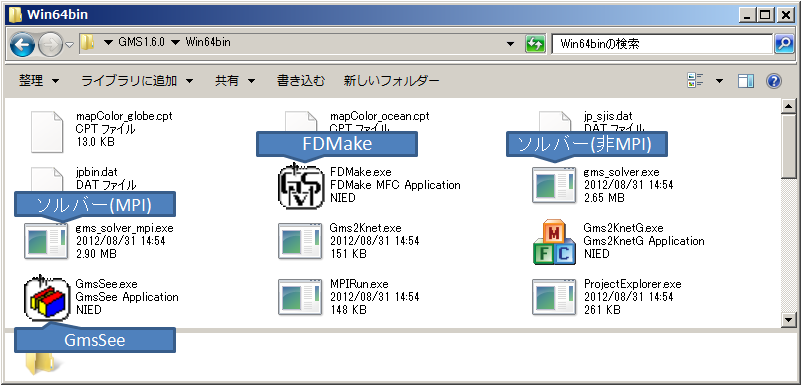This screenshot has height=386, width=802.
Task: Open address bar history dropdown arrow
Action: pyautogui.click(x=510, y=44)
